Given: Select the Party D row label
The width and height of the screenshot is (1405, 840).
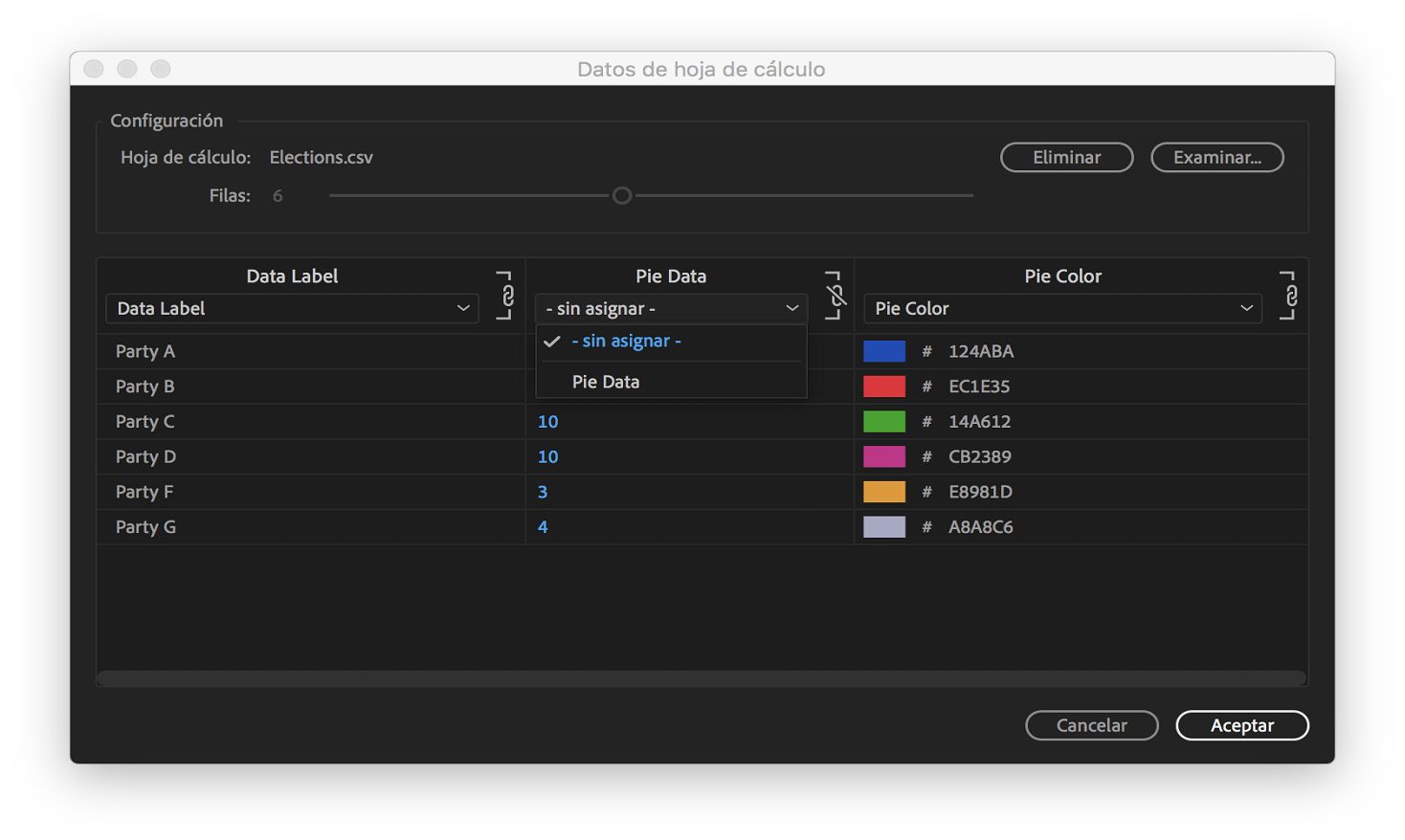Looking at the screenshot, I should click(x=145, y=456).
